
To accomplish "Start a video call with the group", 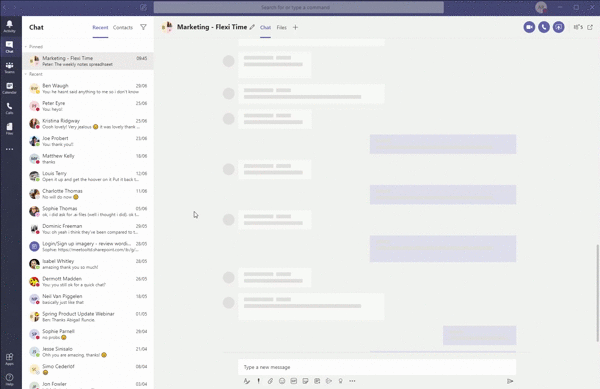I will (x=529, y=27).
